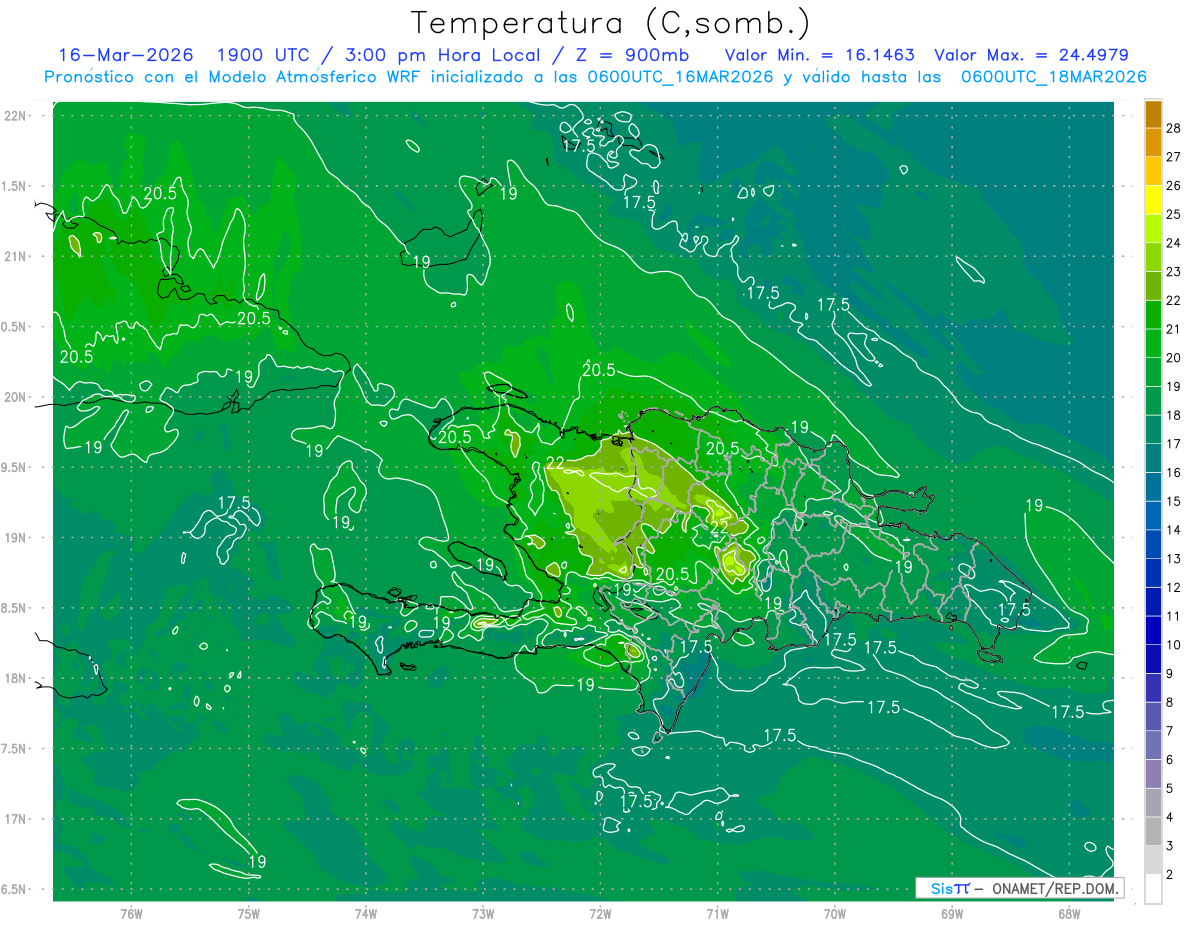Click the legend tick label '28'
Screen dimensions: 1200x927
(1174, 128)
